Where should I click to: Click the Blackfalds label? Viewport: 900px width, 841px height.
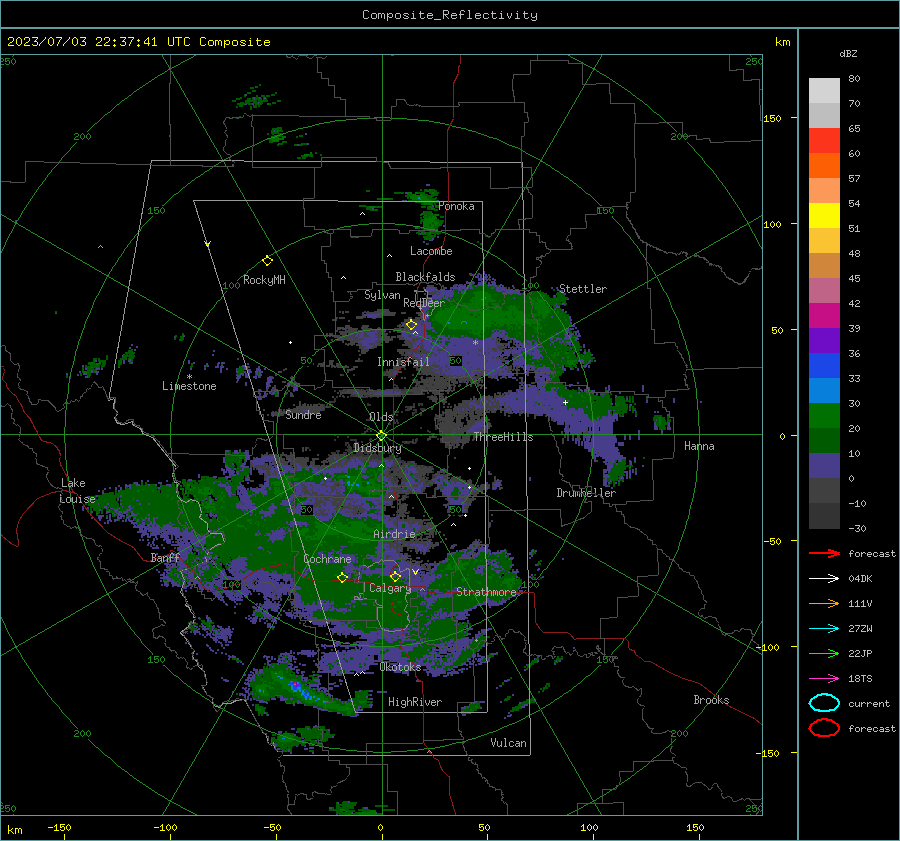click(425, 277)
